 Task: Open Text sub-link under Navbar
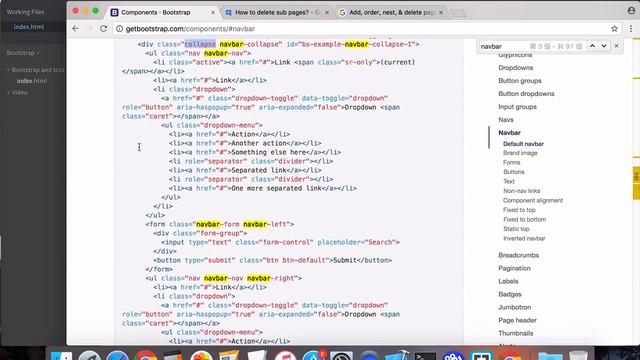pyautogui.click(x=509, y=181)
